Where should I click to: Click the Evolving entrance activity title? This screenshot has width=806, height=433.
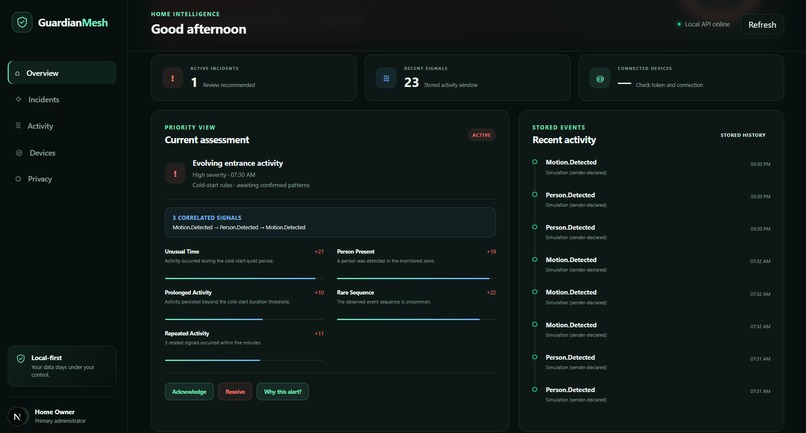pyautogui.click(x=237, y=163)
